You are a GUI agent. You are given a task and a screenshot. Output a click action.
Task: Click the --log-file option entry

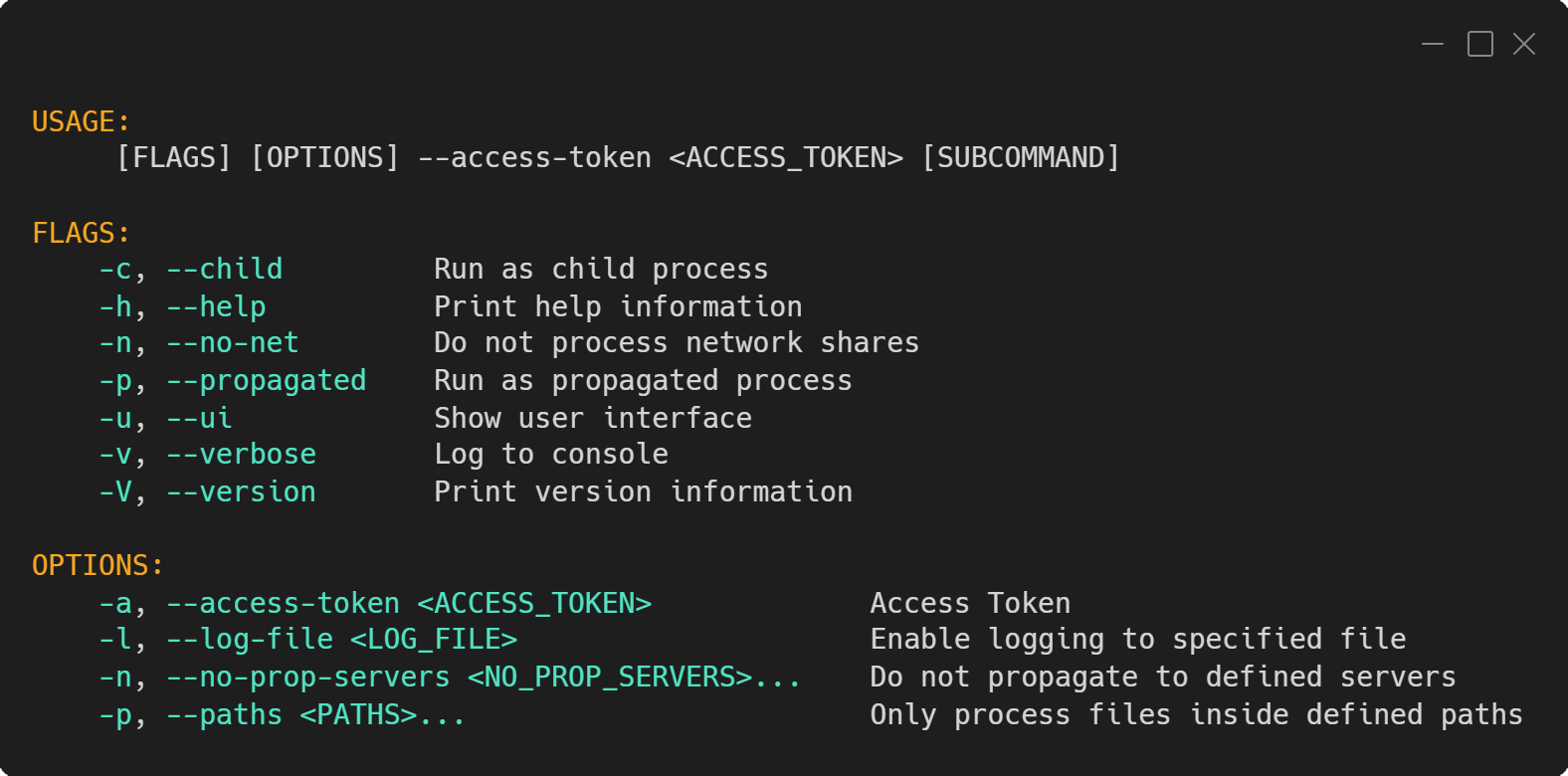[249, 639]
